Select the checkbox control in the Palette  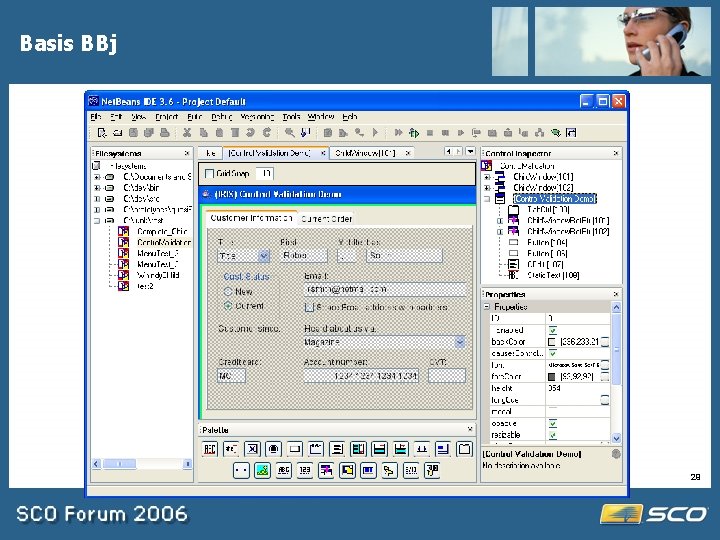252,449
